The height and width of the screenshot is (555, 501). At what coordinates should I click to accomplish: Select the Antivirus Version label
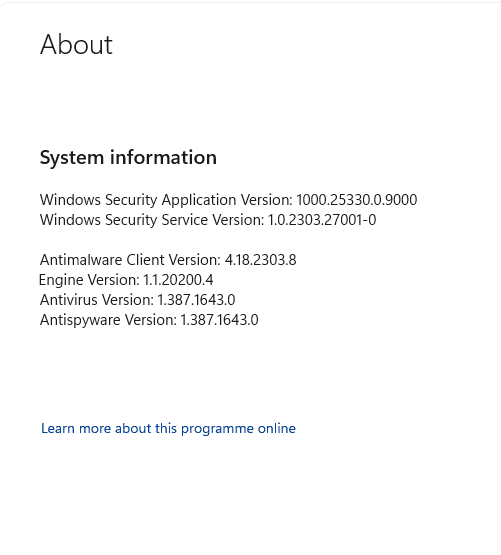97,300
